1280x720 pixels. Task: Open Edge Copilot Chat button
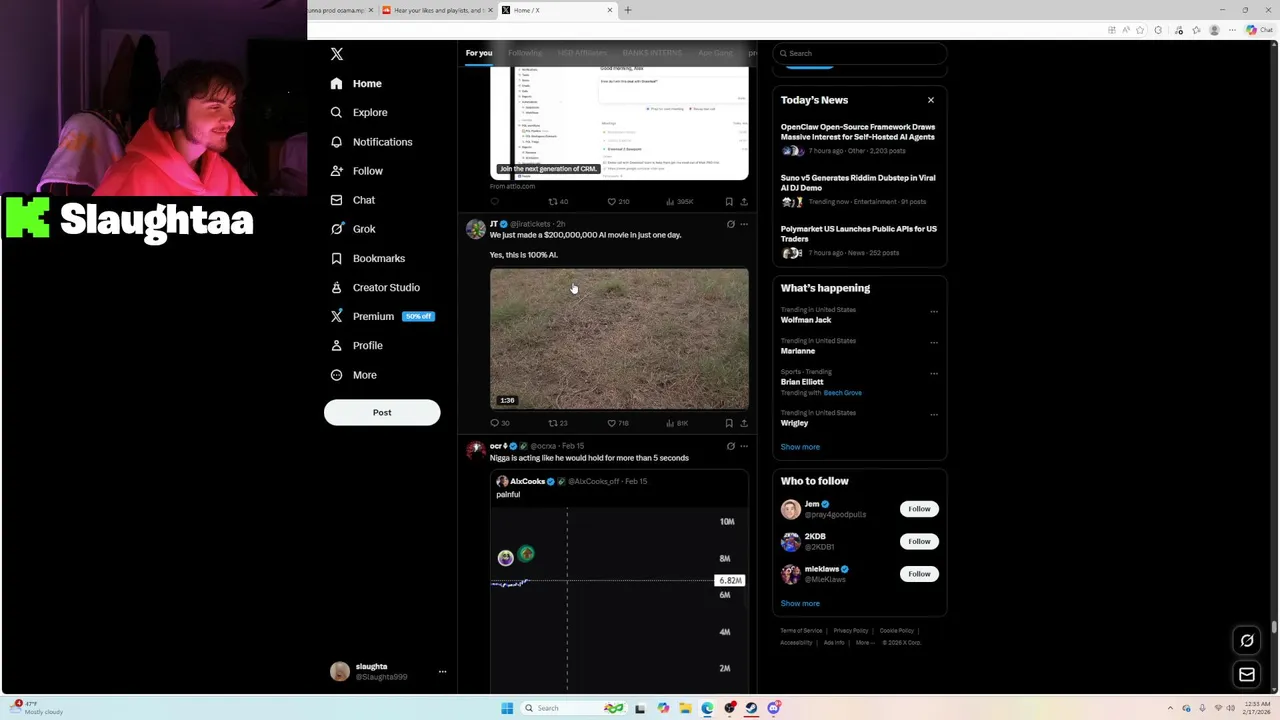coord(1259,30)
